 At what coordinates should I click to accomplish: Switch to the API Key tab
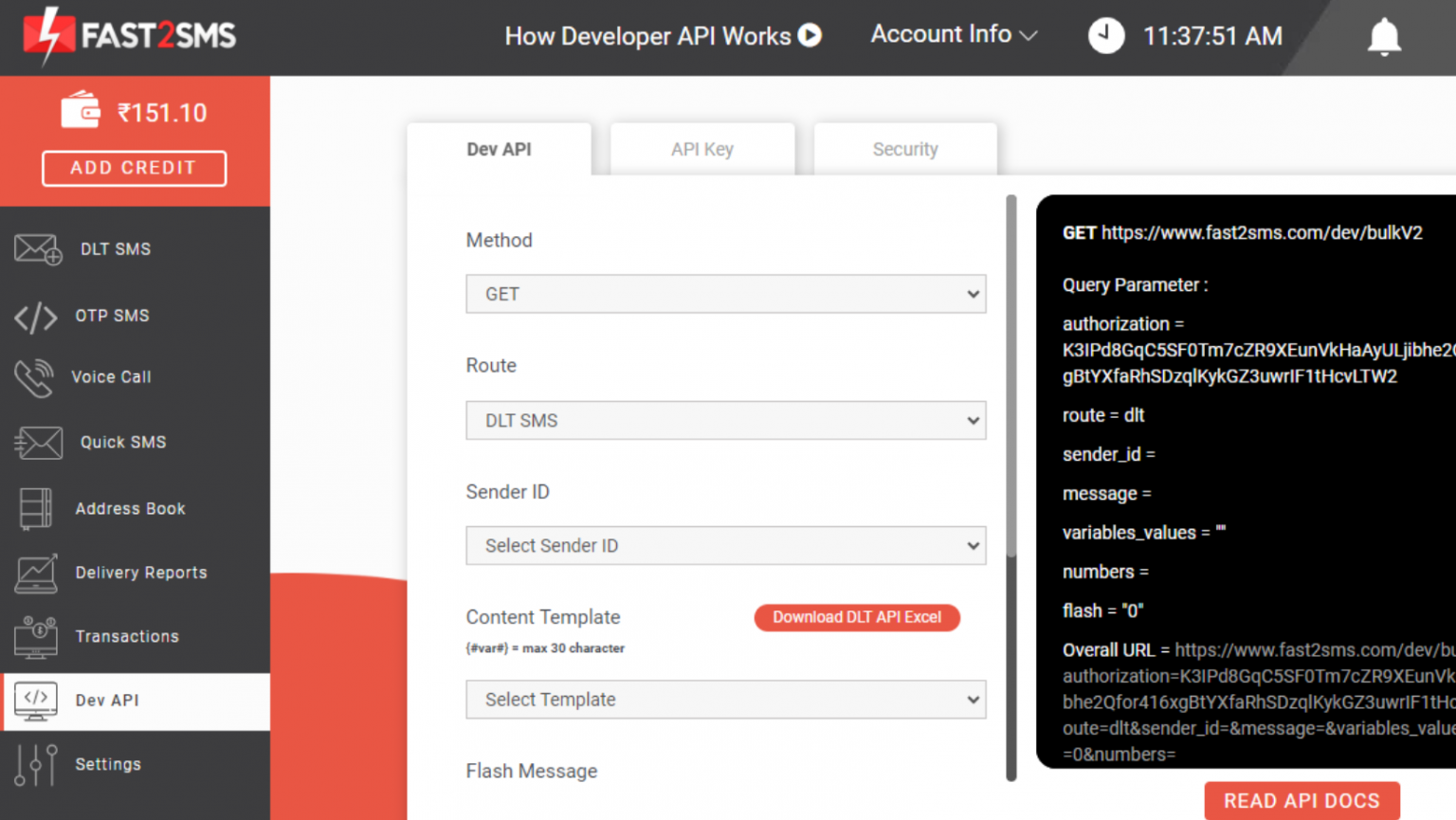[701, 149]
